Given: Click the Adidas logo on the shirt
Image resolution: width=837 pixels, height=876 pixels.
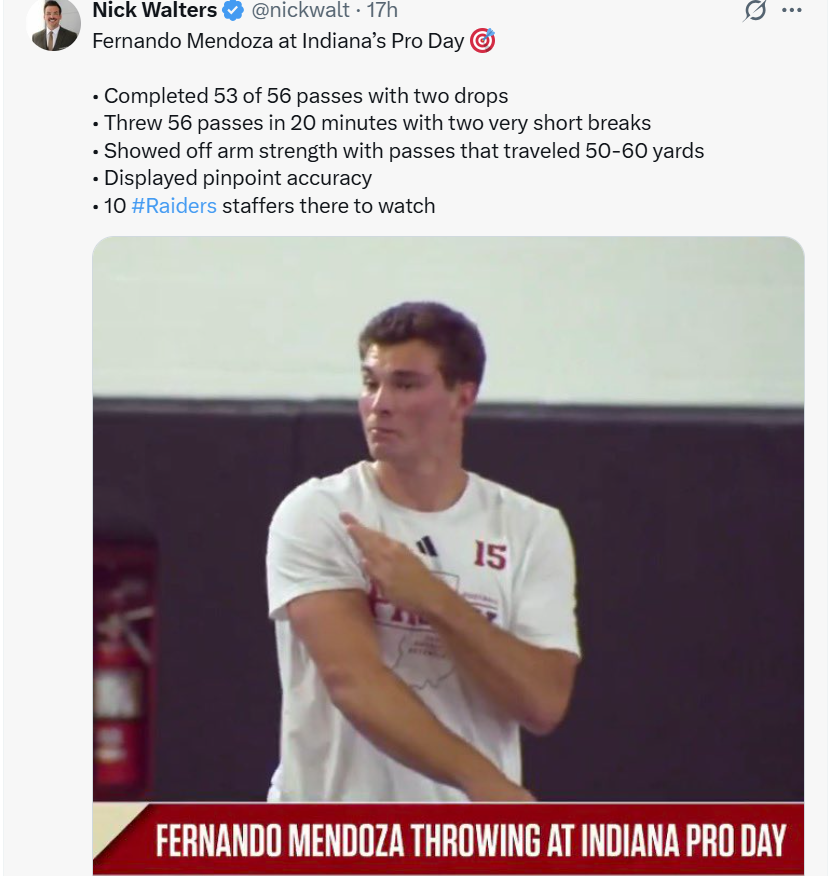Looking at the screenshot, I should tap(427, 546).
